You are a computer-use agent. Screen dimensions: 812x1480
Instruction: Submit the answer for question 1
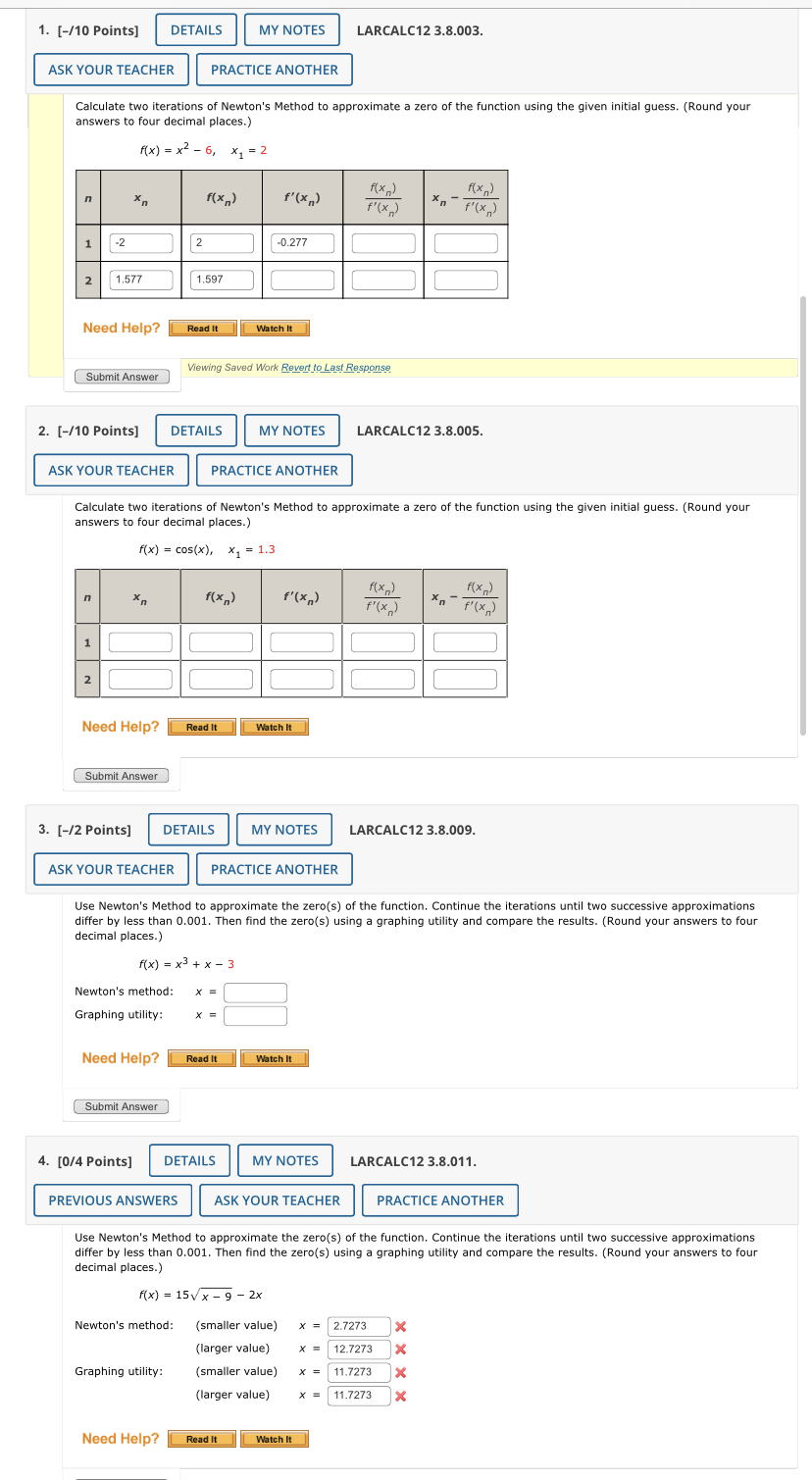(x=122, y=376)
